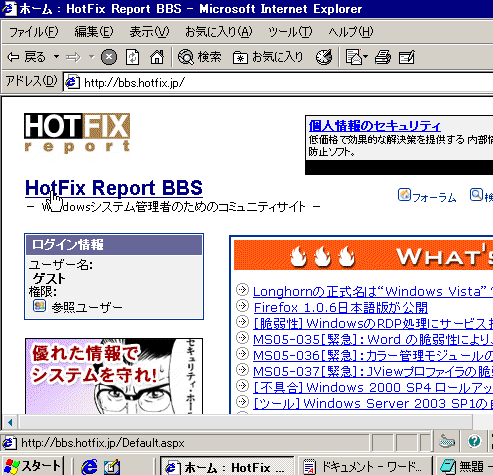Open the Windows スタート button
Image resolution: width=493 pixels, height=475 pixels.
[33, 466]
